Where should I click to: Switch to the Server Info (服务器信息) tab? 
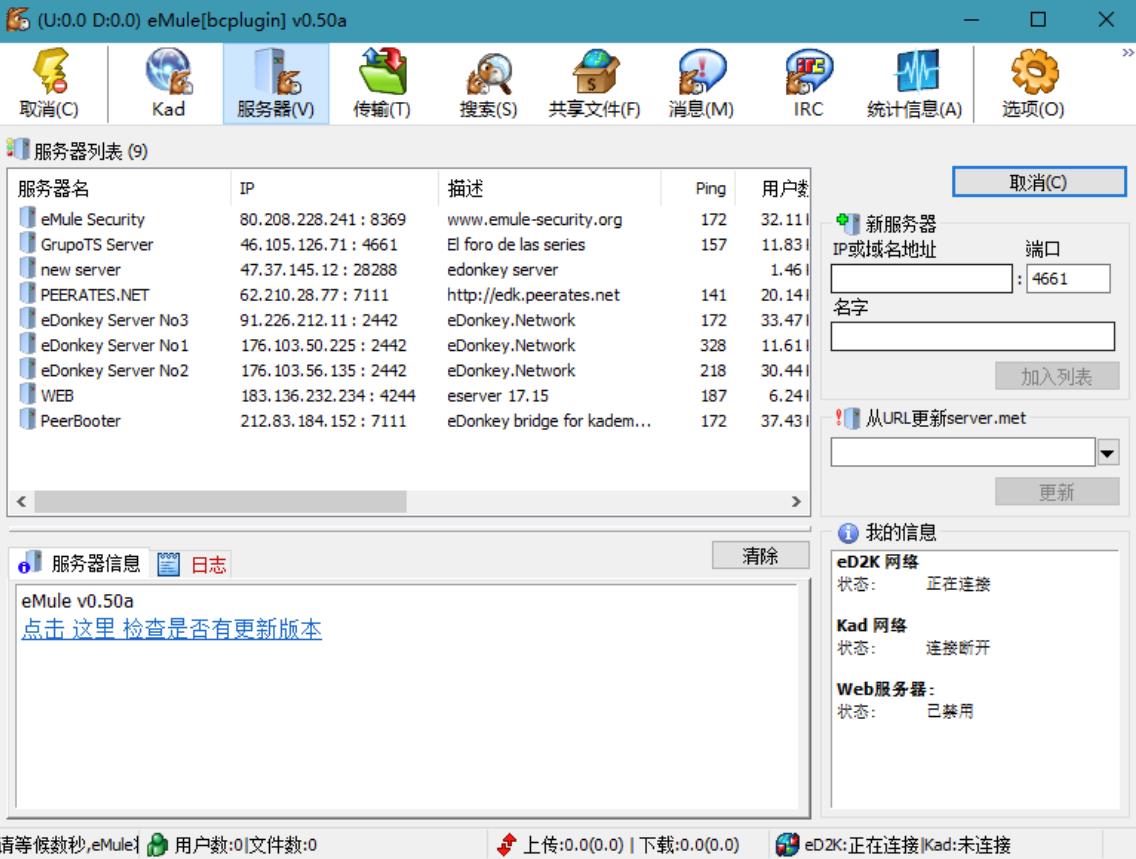click(80, 563)
